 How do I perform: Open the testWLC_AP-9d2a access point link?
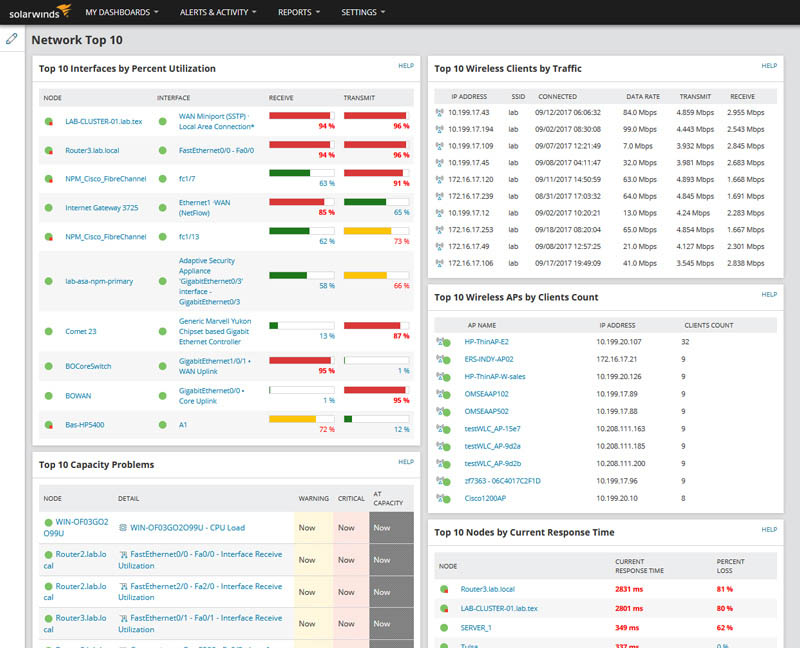pyautogui.click(x=492, y=446)
